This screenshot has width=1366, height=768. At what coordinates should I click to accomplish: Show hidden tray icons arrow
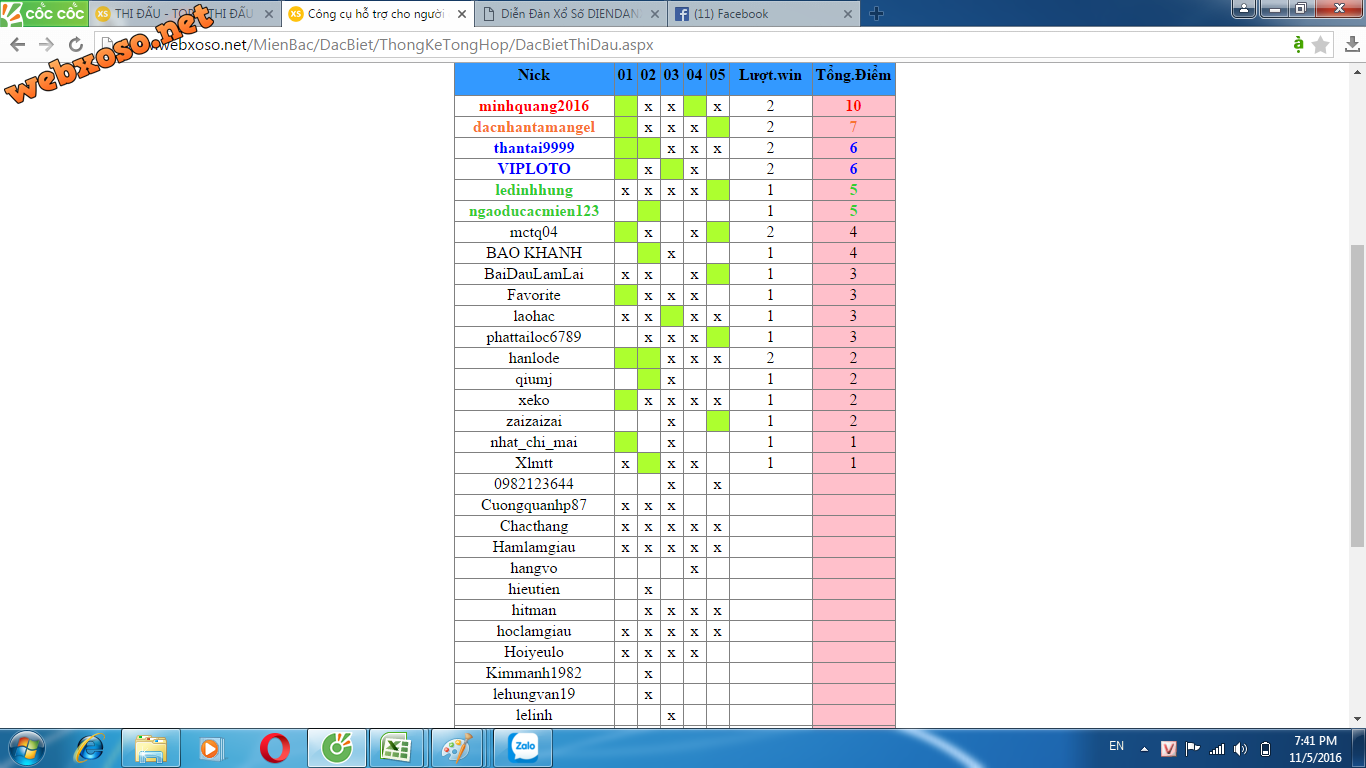[1144, 749]
